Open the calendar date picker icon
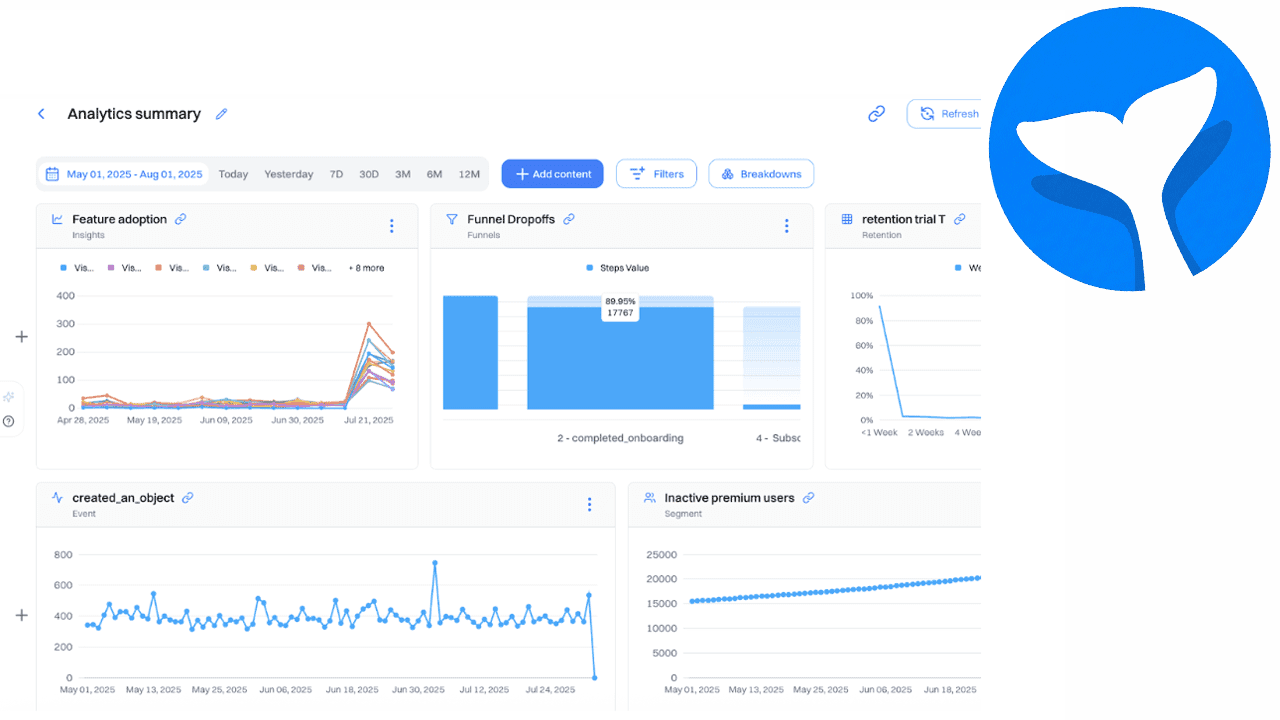The height and width of the screenshot is (720, 1280). (52, 173)
